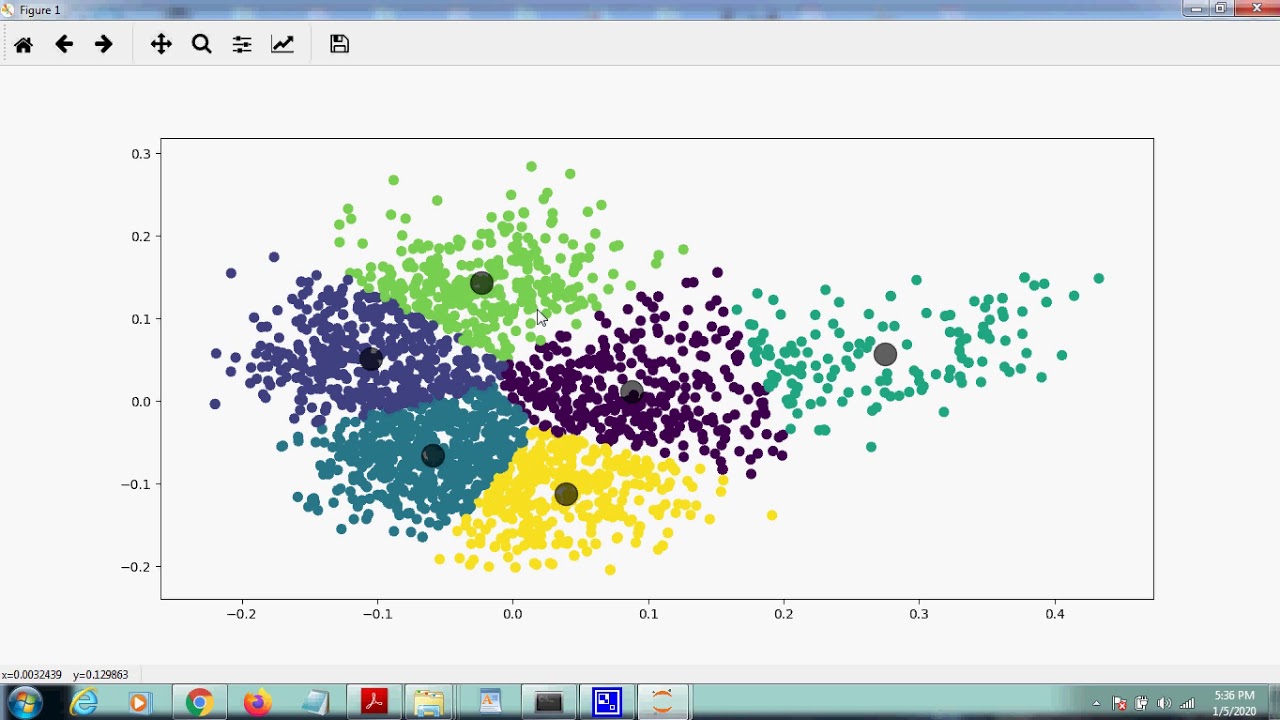Switch to the command prompt window in taskbar
The image size is (1280, 720).
pos(549,703)
